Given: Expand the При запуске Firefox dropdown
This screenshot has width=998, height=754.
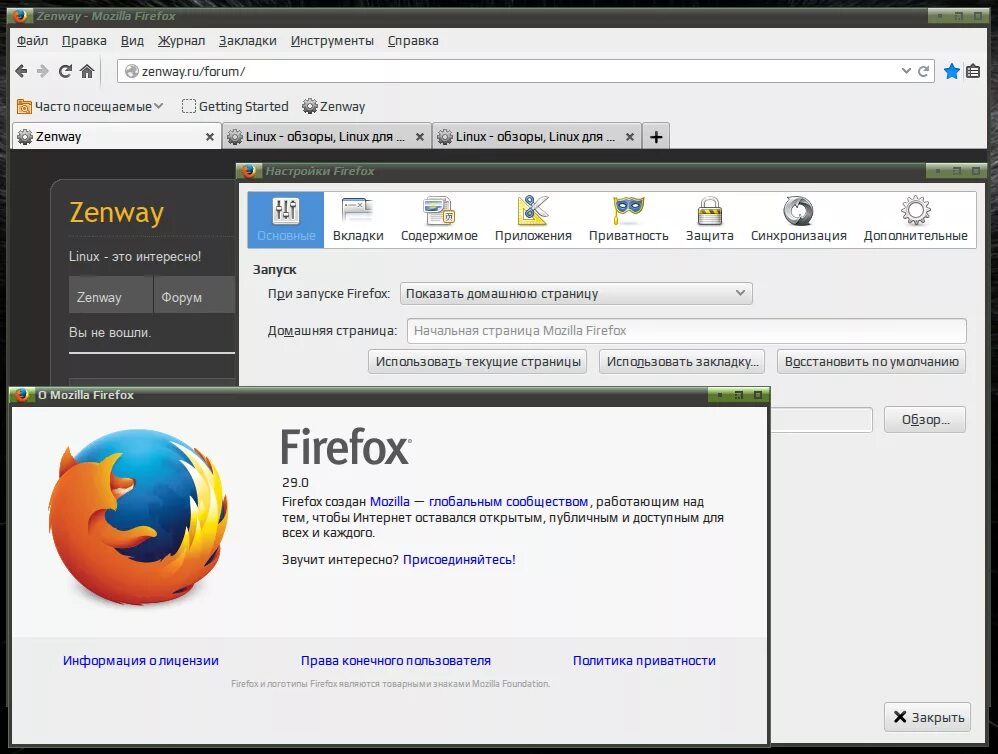Looking at the screenshot, I should (x=576, y=293).
